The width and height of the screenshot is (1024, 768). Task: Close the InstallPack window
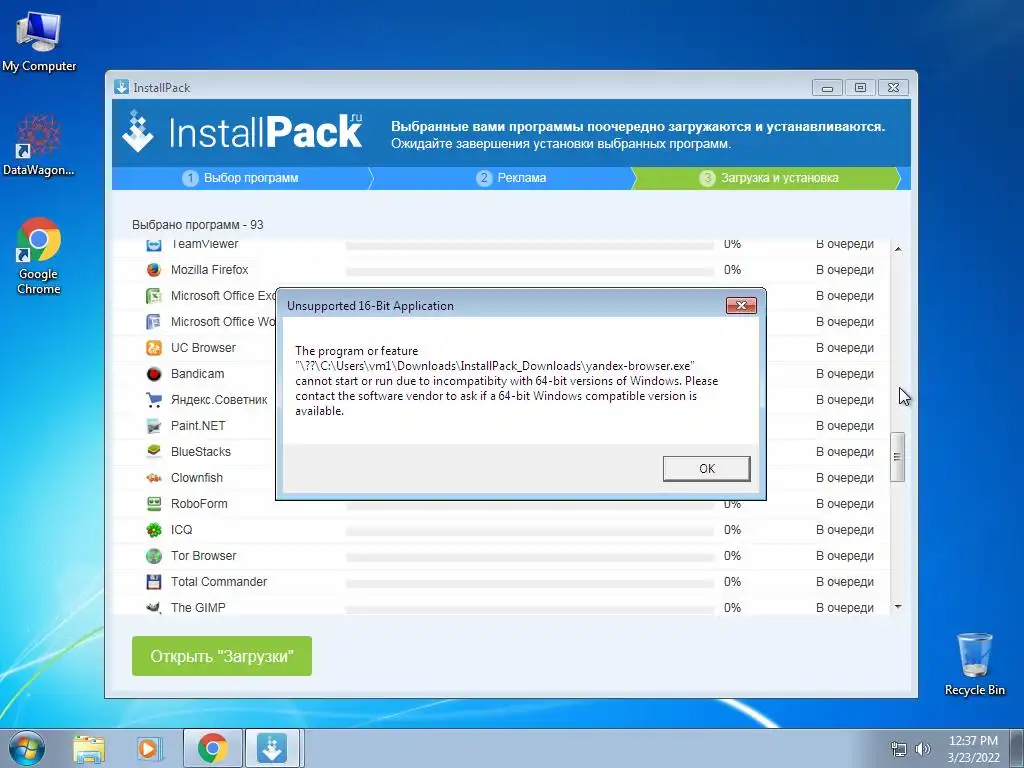pyautogui.click(x=893, y=88)
